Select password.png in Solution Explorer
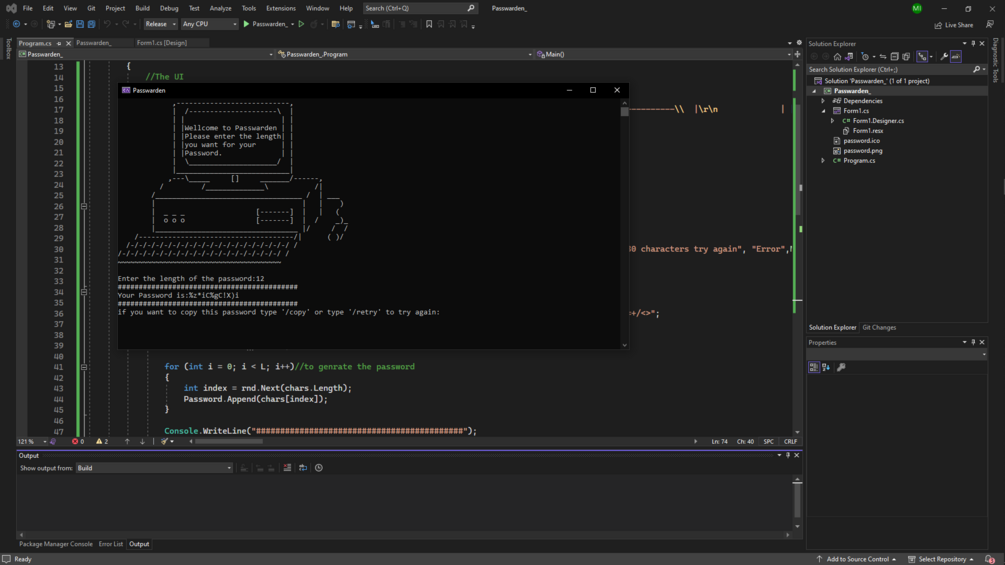Image resolution: width=1005 pixels, height=565 pixels. coord(862,151)
